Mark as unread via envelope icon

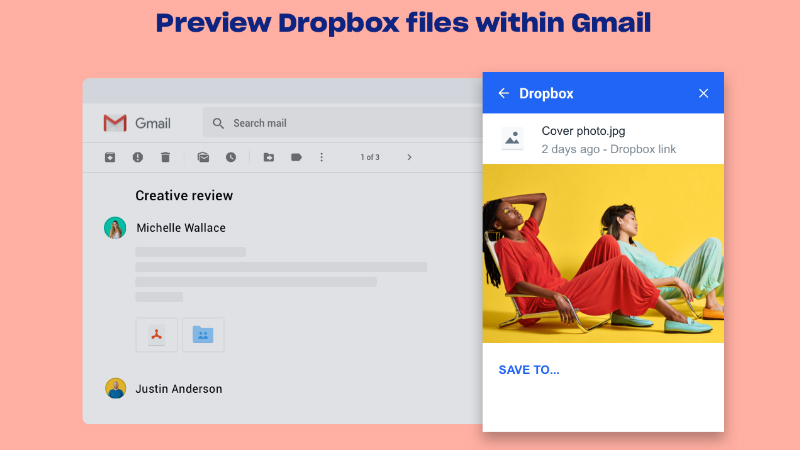203,157
